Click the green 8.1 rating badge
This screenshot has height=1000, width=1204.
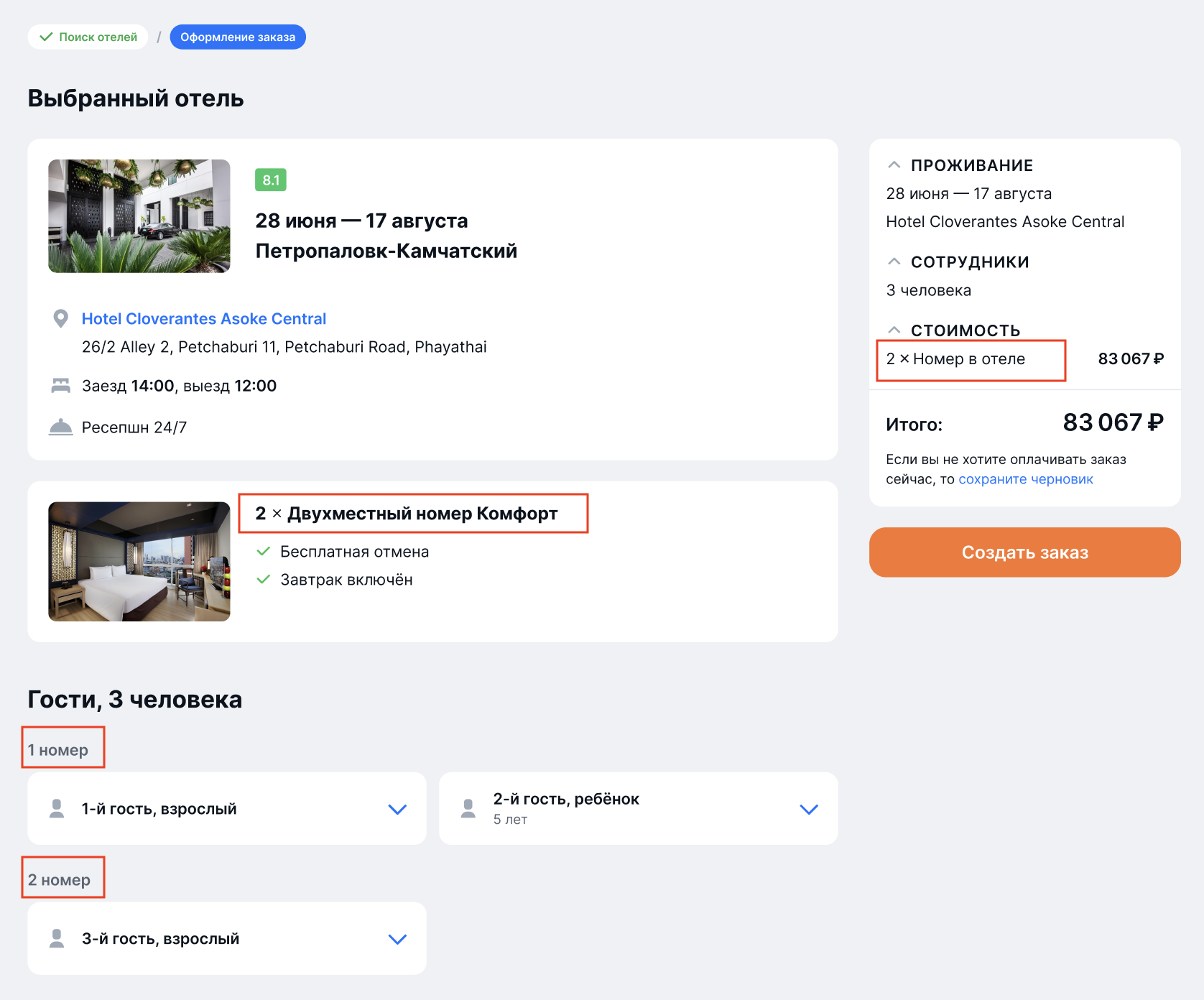point(271,180)
